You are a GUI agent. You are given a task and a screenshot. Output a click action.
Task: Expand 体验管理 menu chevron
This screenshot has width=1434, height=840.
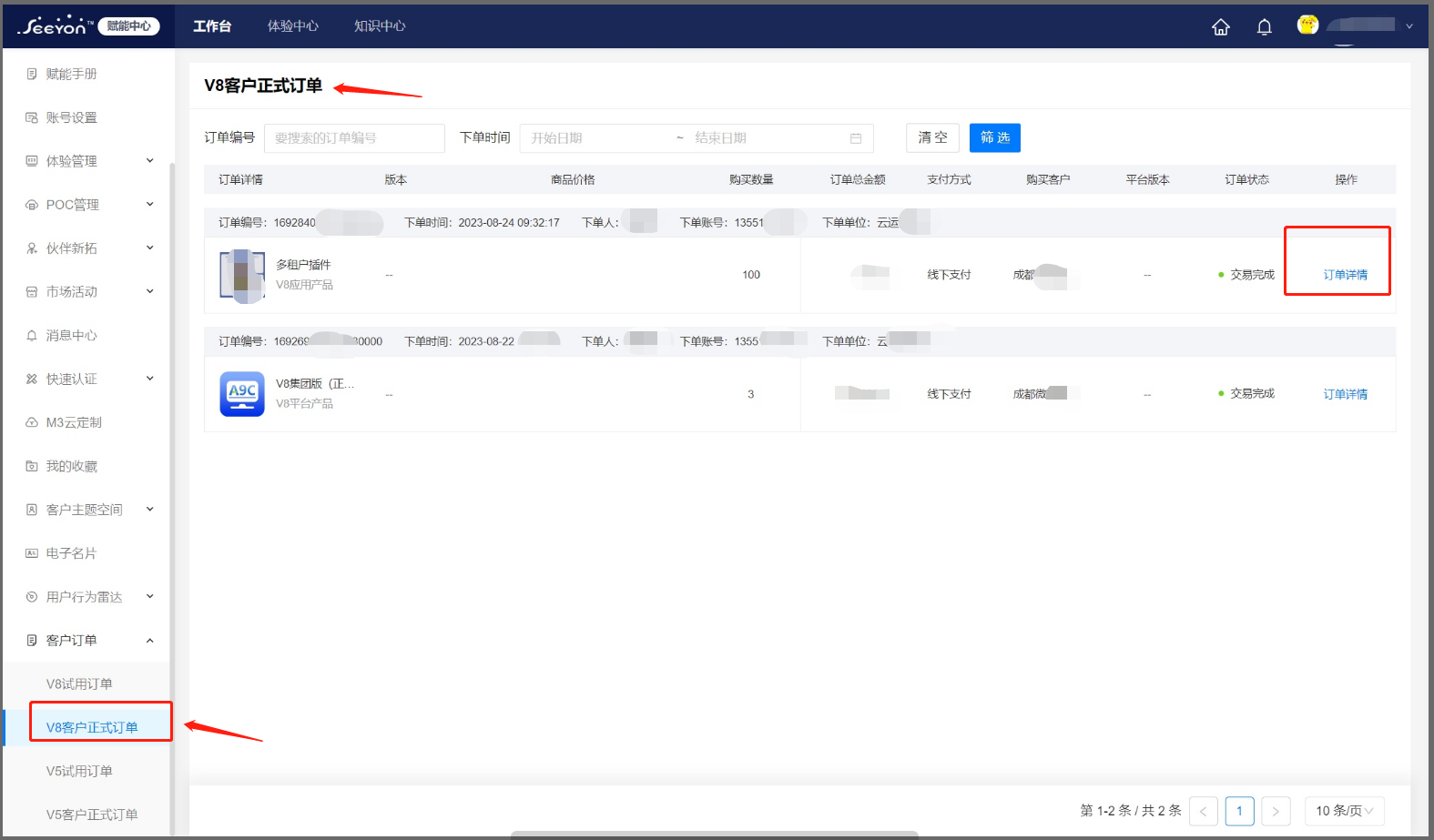150,161
